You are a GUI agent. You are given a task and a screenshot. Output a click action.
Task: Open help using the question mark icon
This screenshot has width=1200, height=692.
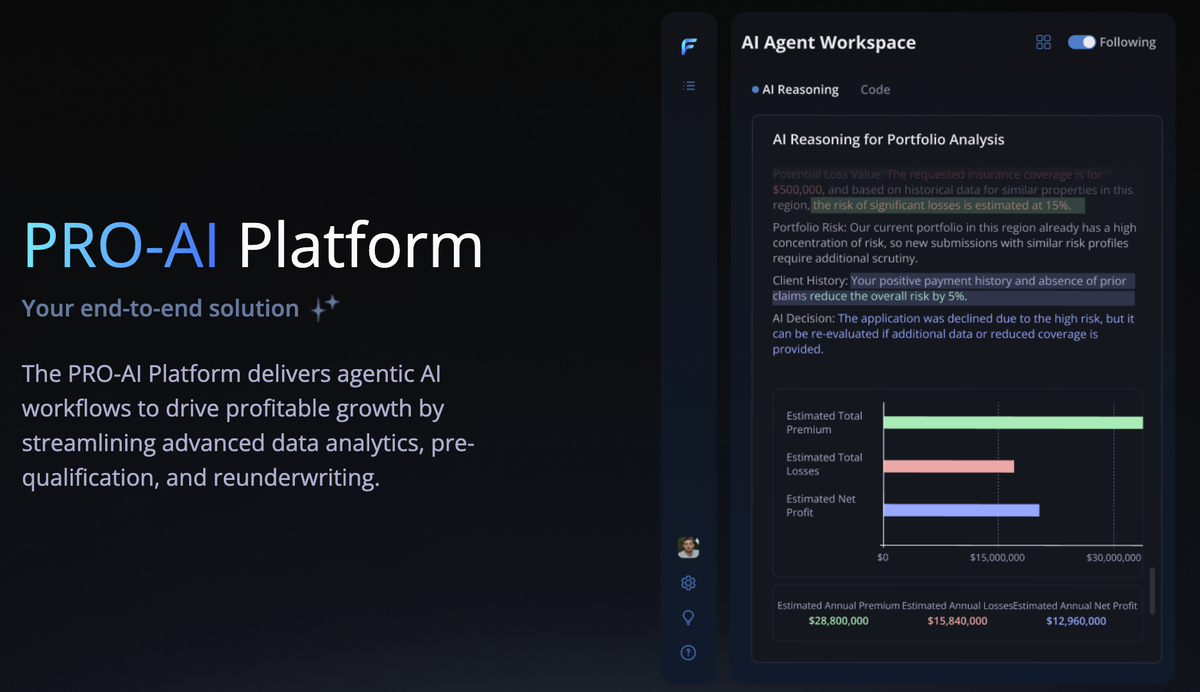(688, 652)
